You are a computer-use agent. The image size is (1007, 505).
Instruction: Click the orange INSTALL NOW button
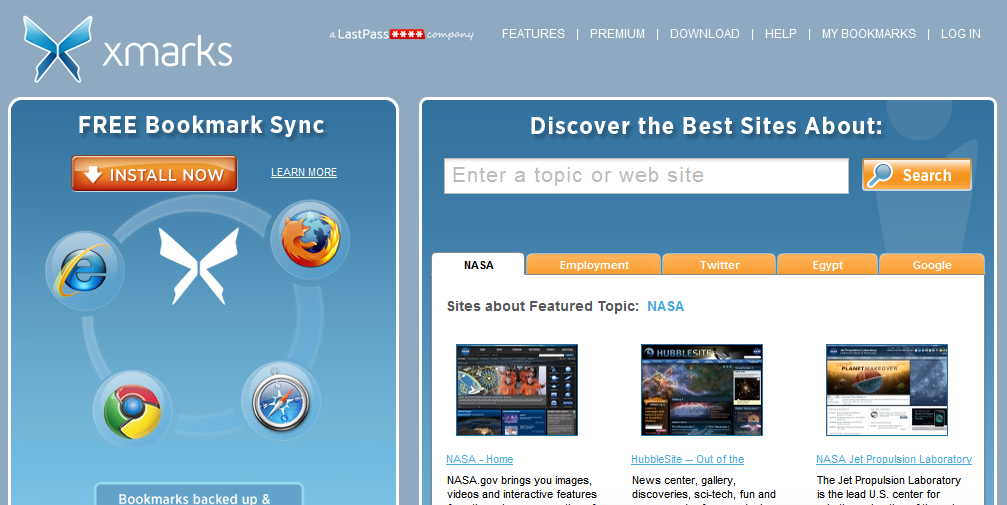pos(154,173)
